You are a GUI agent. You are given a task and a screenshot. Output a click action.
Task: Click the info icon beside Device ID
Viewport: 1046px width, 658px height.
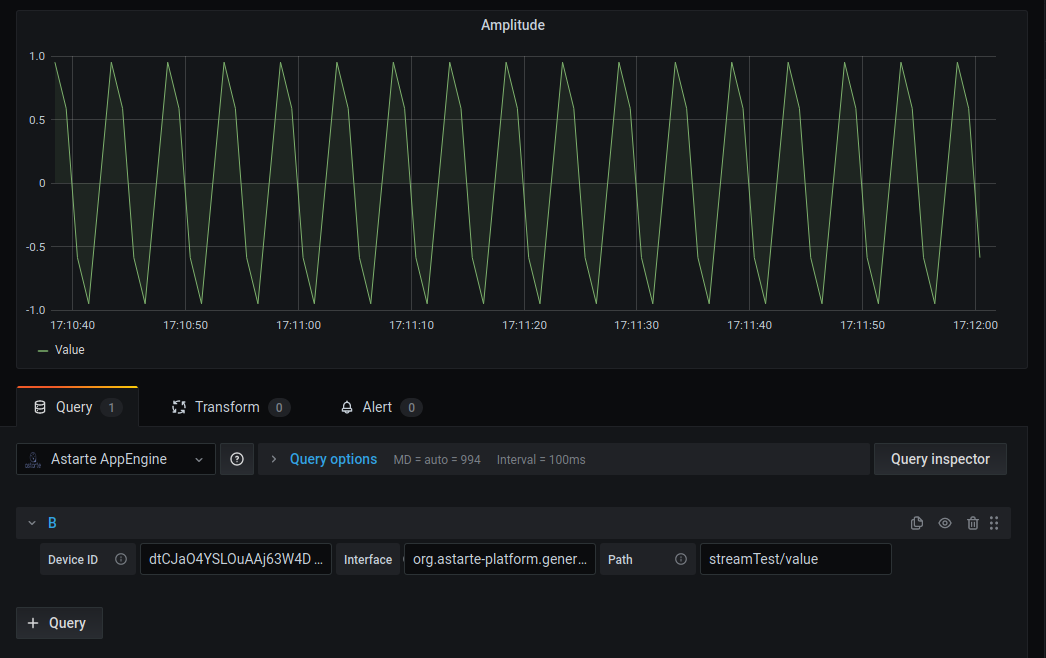point(121,560)
